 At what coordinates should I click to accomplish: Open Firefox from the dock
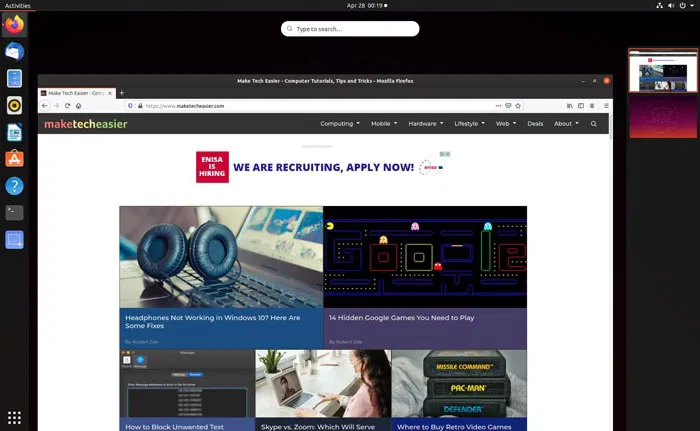click(x=14, y=25)
